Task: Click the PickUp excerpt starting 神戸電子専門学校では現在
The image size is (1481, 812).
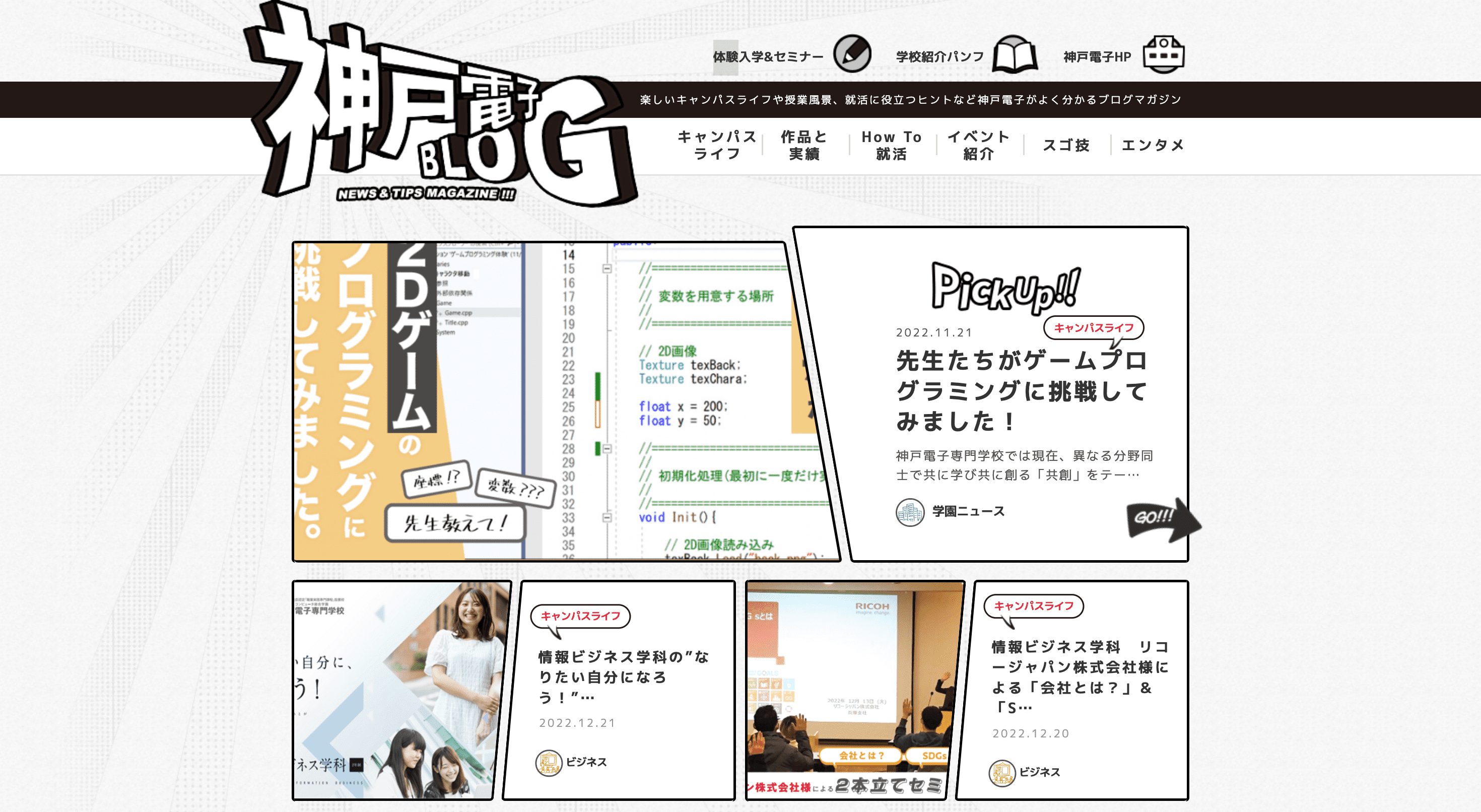Action: point(1025,465)
